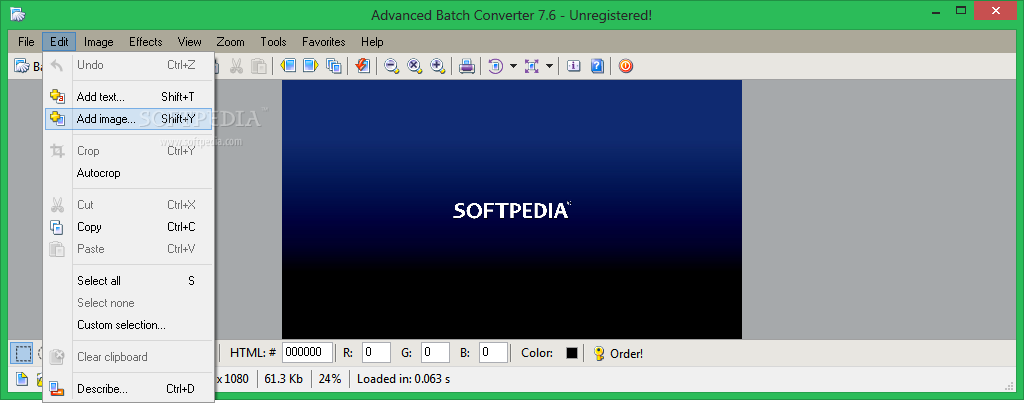Choose Add image... from Edit menu
This screenshot has width=1024, height=403.
pos(129,119)
